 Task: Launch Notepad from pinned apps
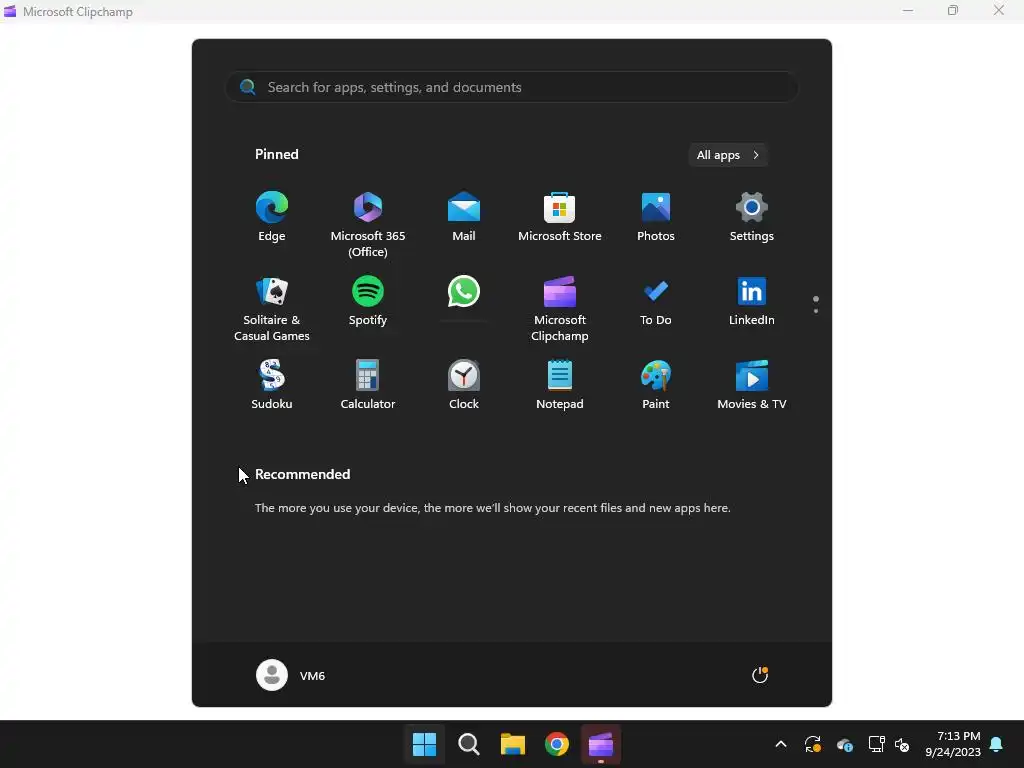tap(560, 385)
